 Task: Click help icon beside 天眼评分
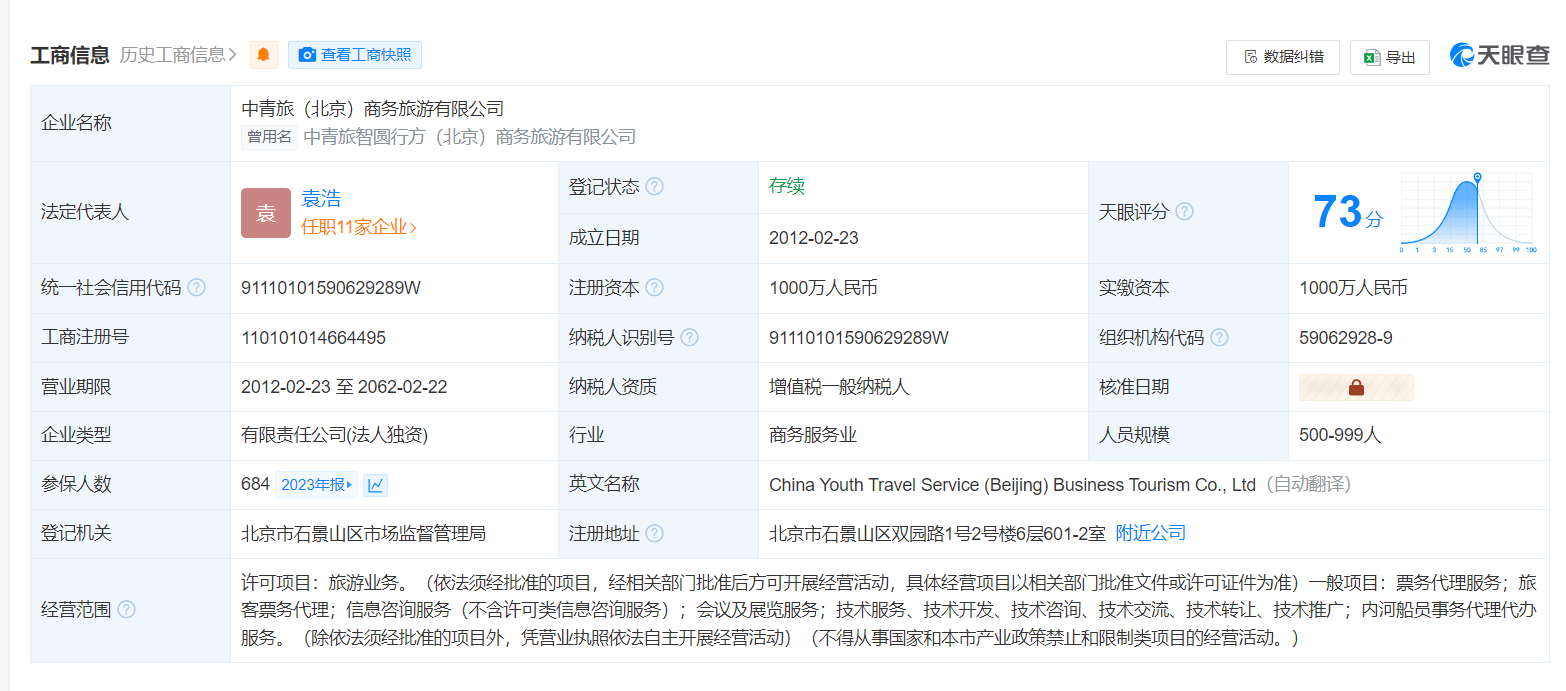[1184, 212]
